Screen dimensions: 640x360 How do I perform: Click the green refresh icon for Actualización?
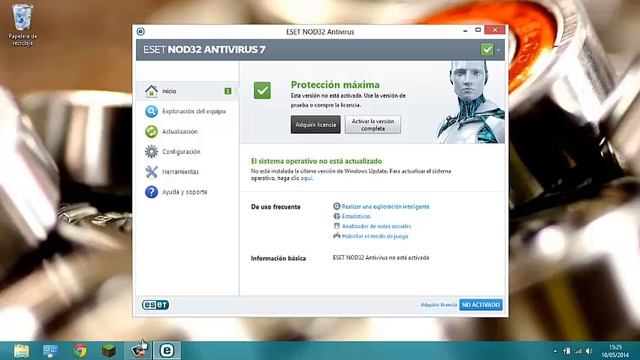coord(151,131)
